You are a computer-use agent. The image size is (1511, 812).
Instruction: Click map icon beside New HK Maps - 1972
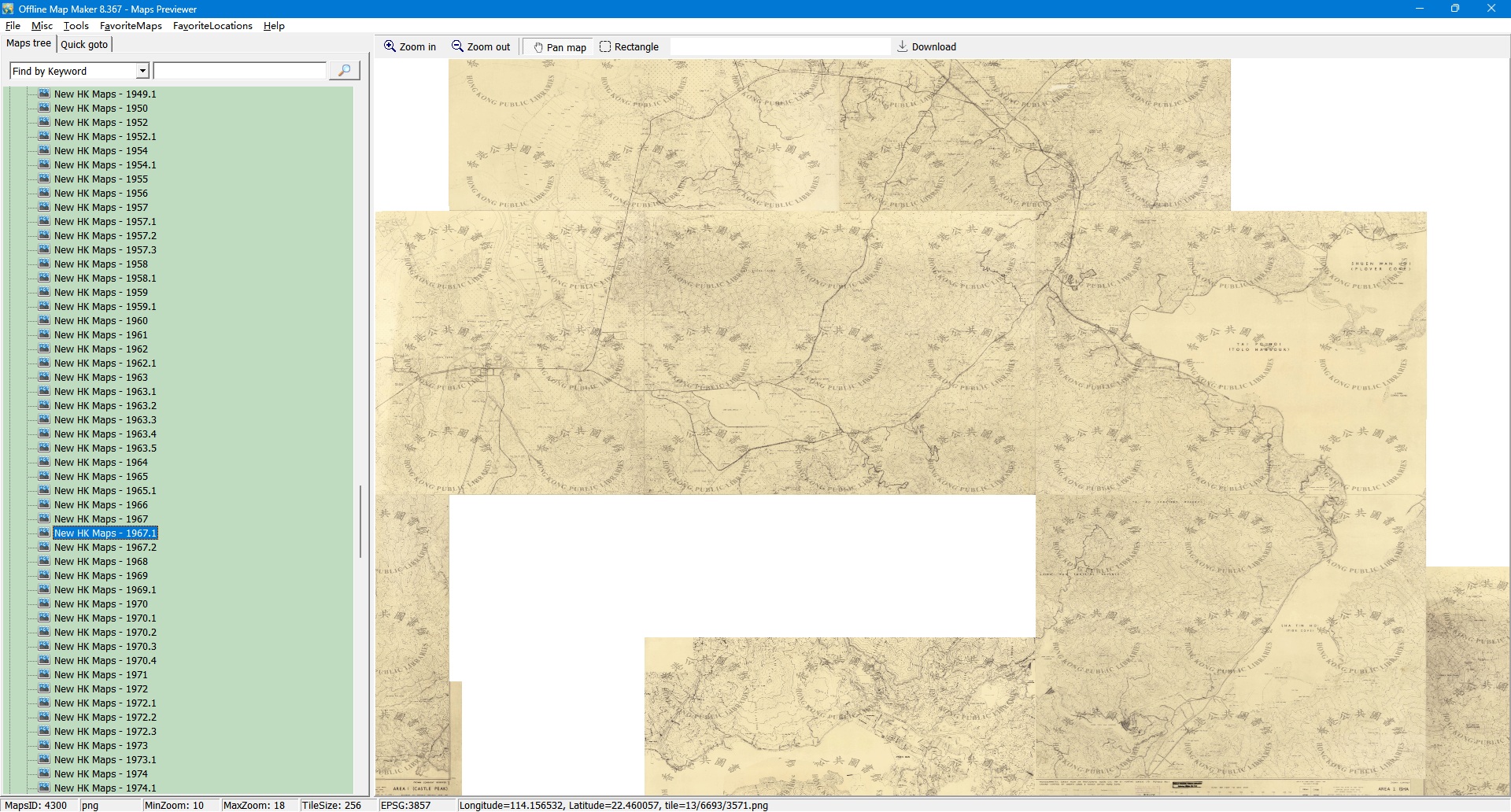click(44, 688)
